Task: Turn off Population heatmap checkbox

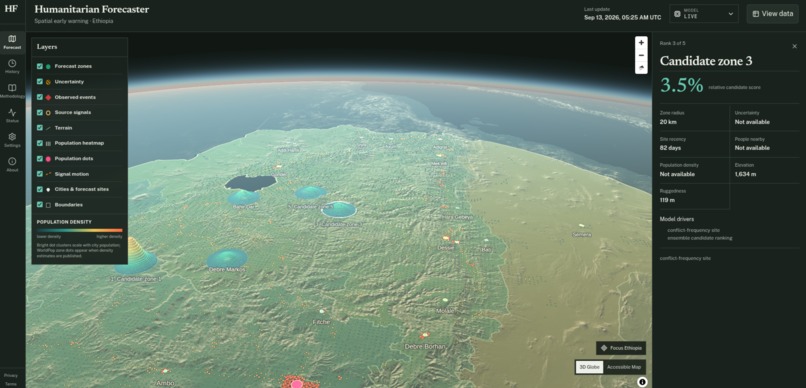Action: coord(40,143)
